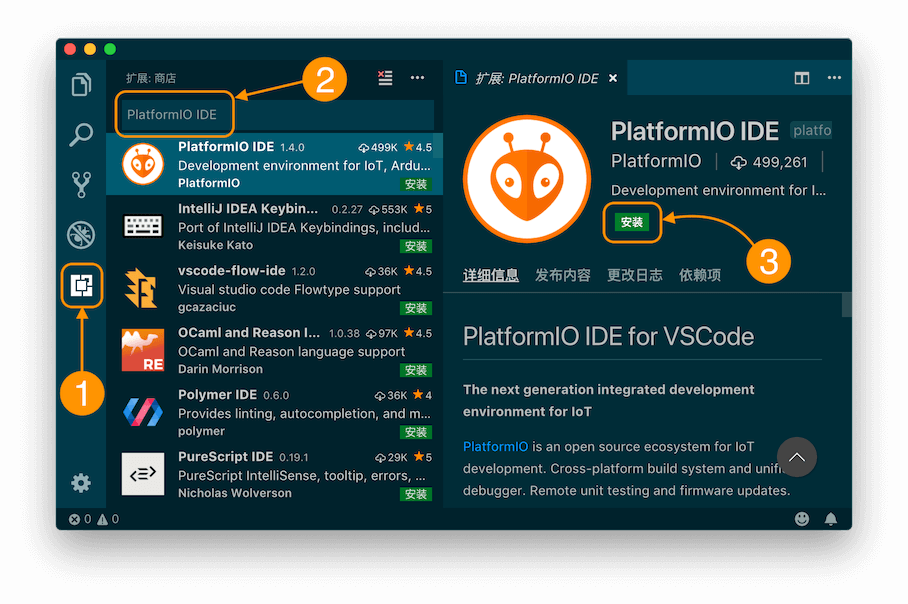
Task: Open the Explorer icon at the top sidebar
Action: [x=80, y=85]
